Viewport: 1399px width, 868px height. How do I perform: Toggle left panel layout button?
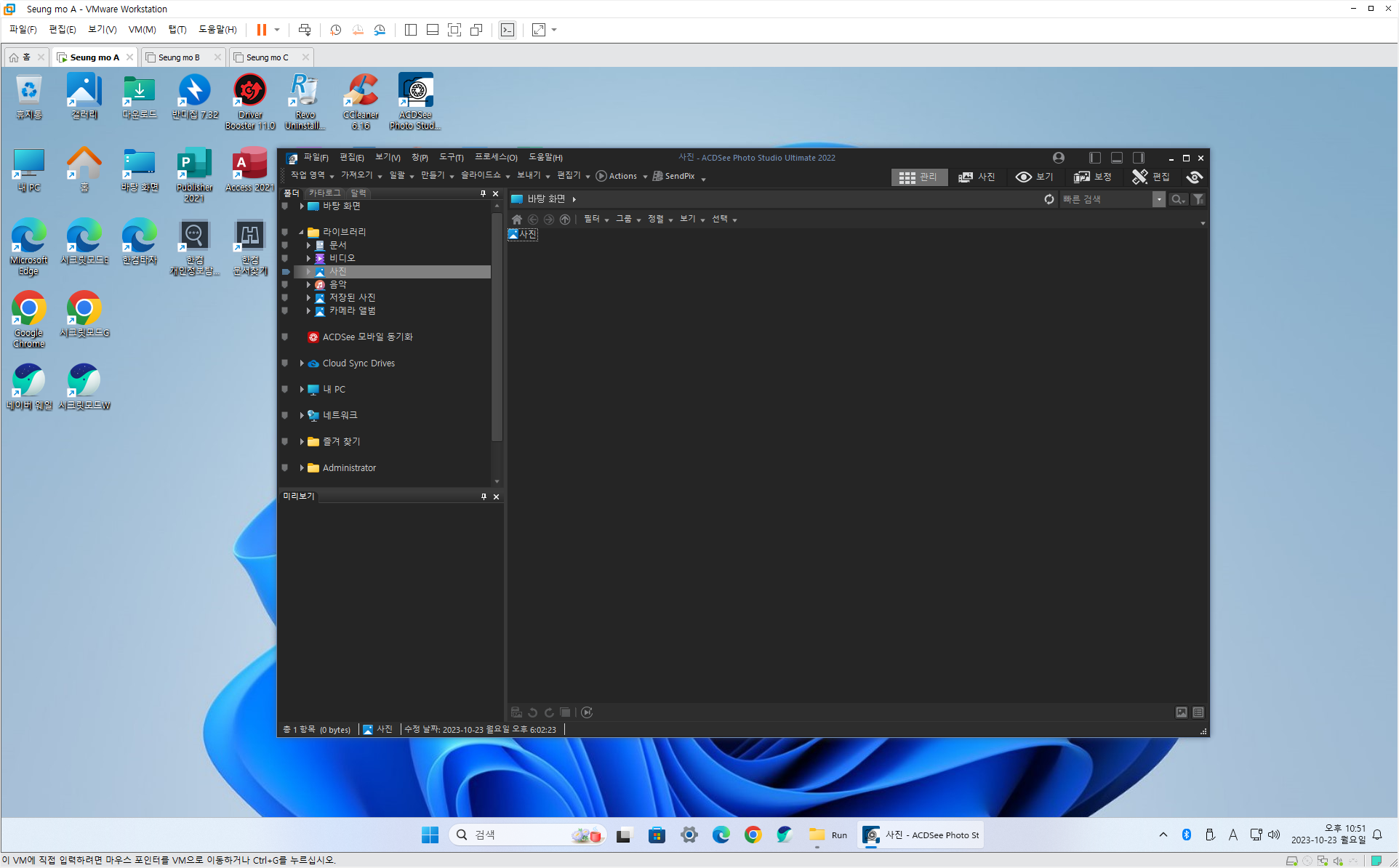click(1094, 158)
